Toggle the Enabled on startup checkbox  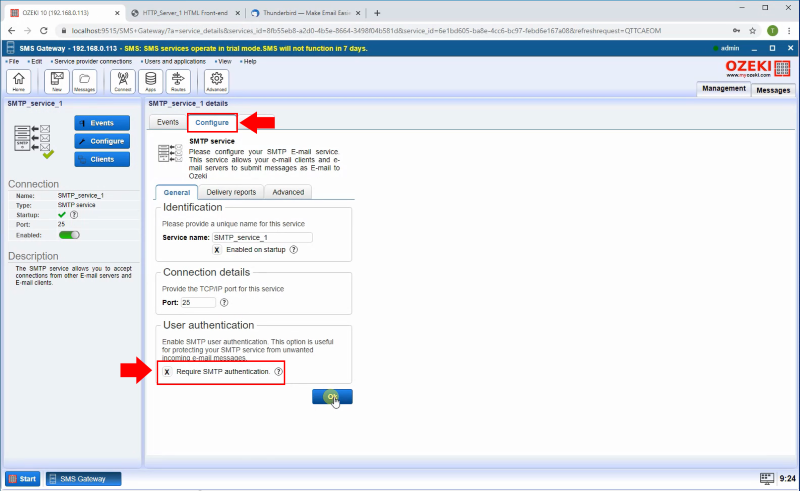click(x=217, y=250)
